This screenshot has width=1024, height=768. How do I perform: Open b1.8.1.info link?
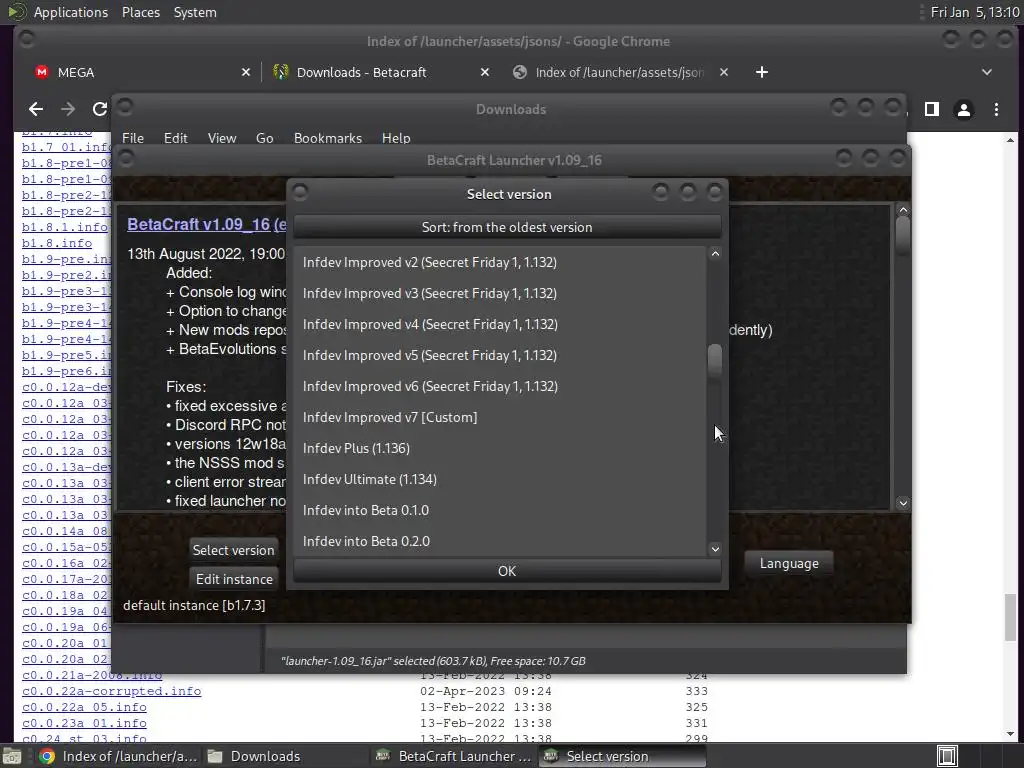(x=65, y=227)
